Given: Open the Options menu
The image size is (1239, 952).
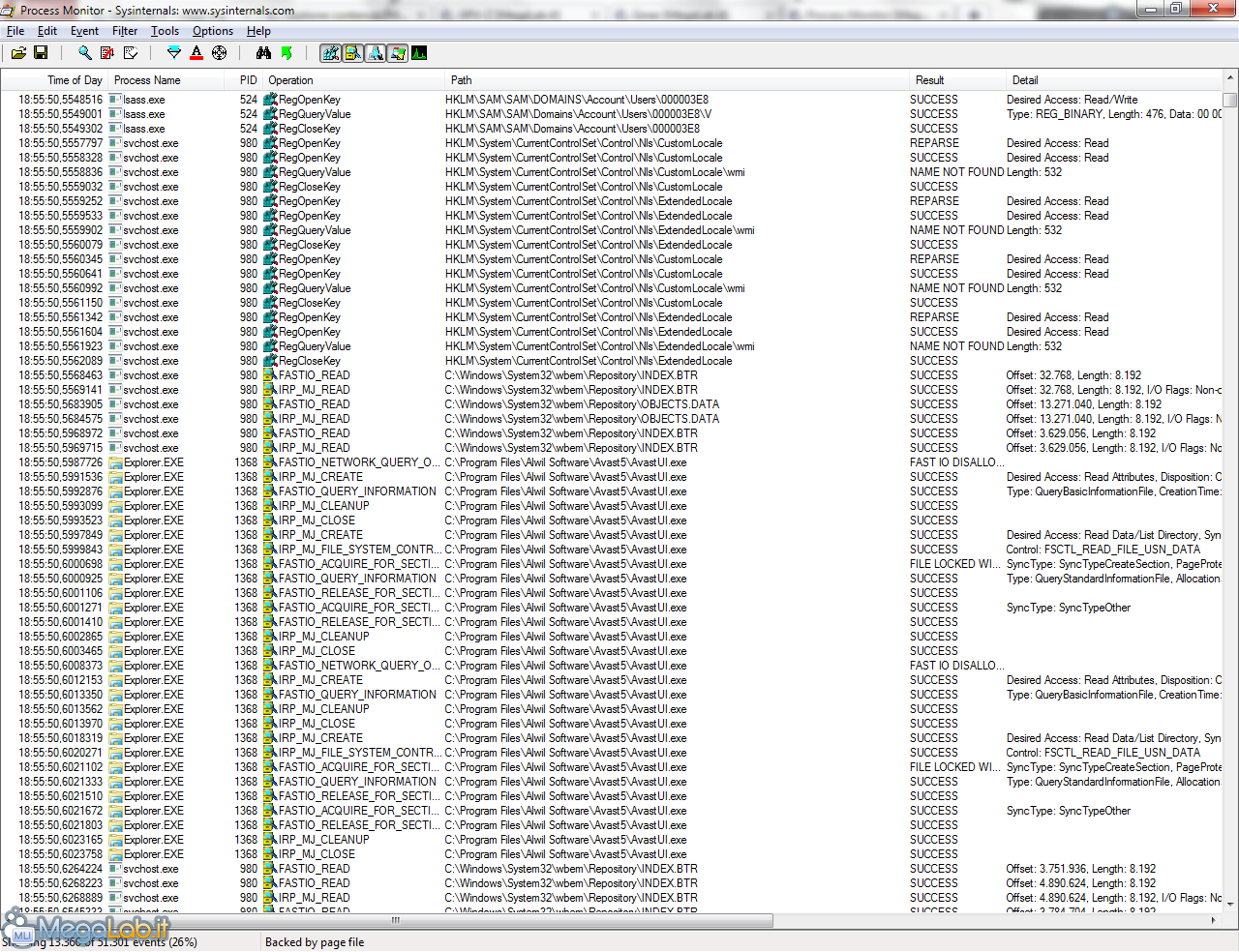Looking at the screenshot, I should pyautogui.click(x=213, y=31).
